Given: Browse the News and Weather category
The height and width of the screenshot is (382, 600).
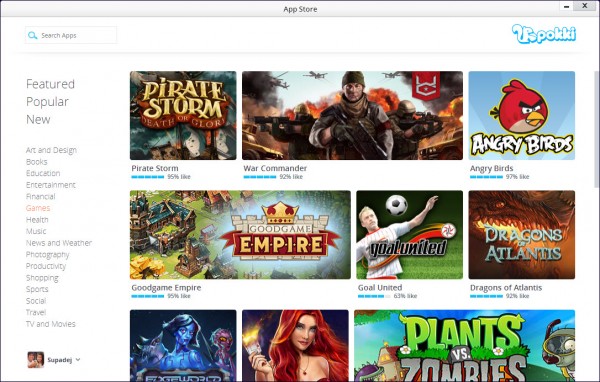Looking at the screenshot, I should 59,243.
